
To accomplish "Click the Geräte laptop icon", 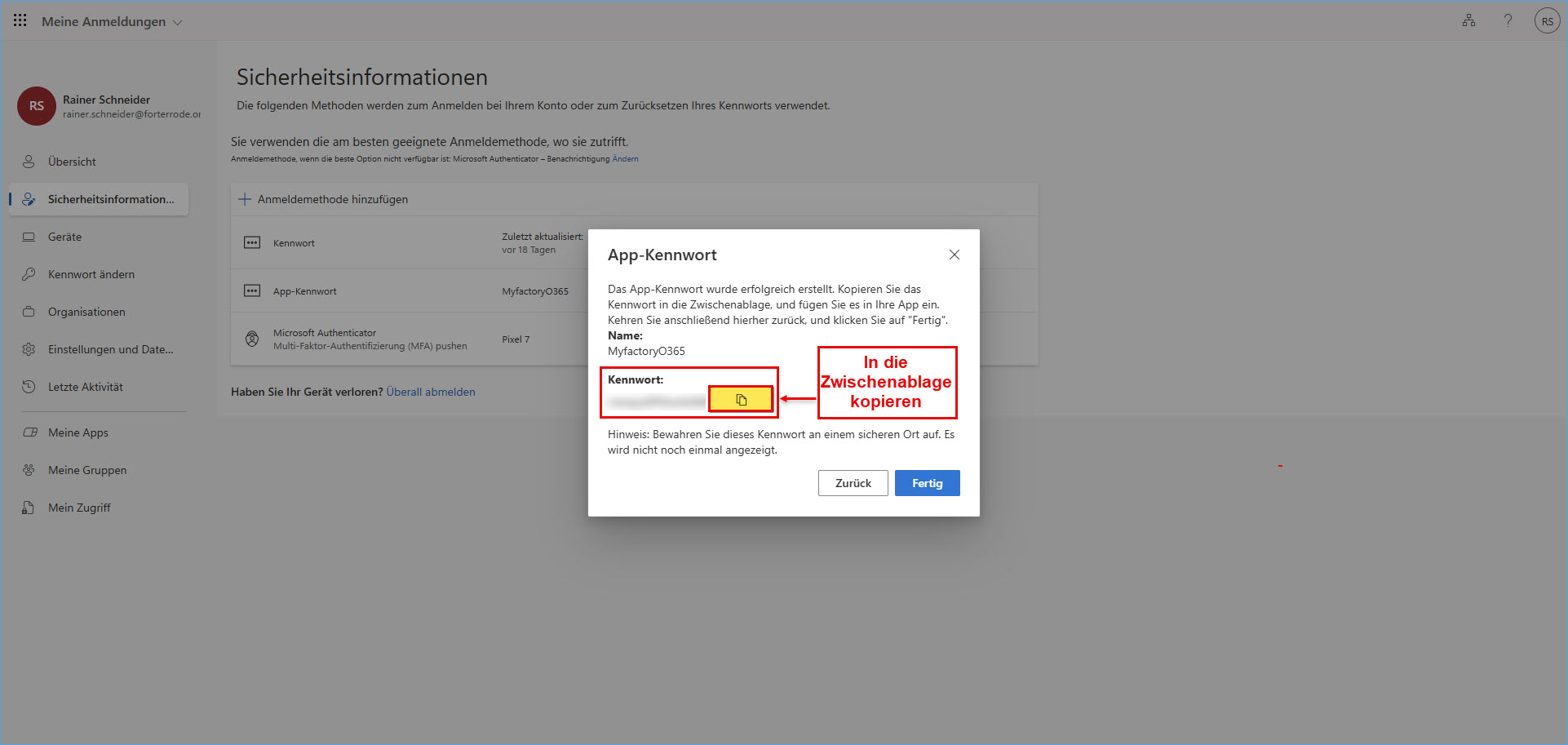I will click(29, 237).
